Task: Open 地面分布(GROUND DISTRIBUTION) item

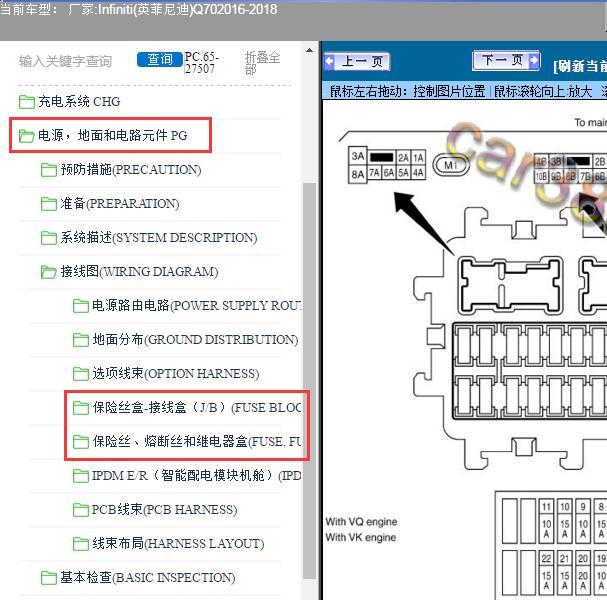Action: 195,340
